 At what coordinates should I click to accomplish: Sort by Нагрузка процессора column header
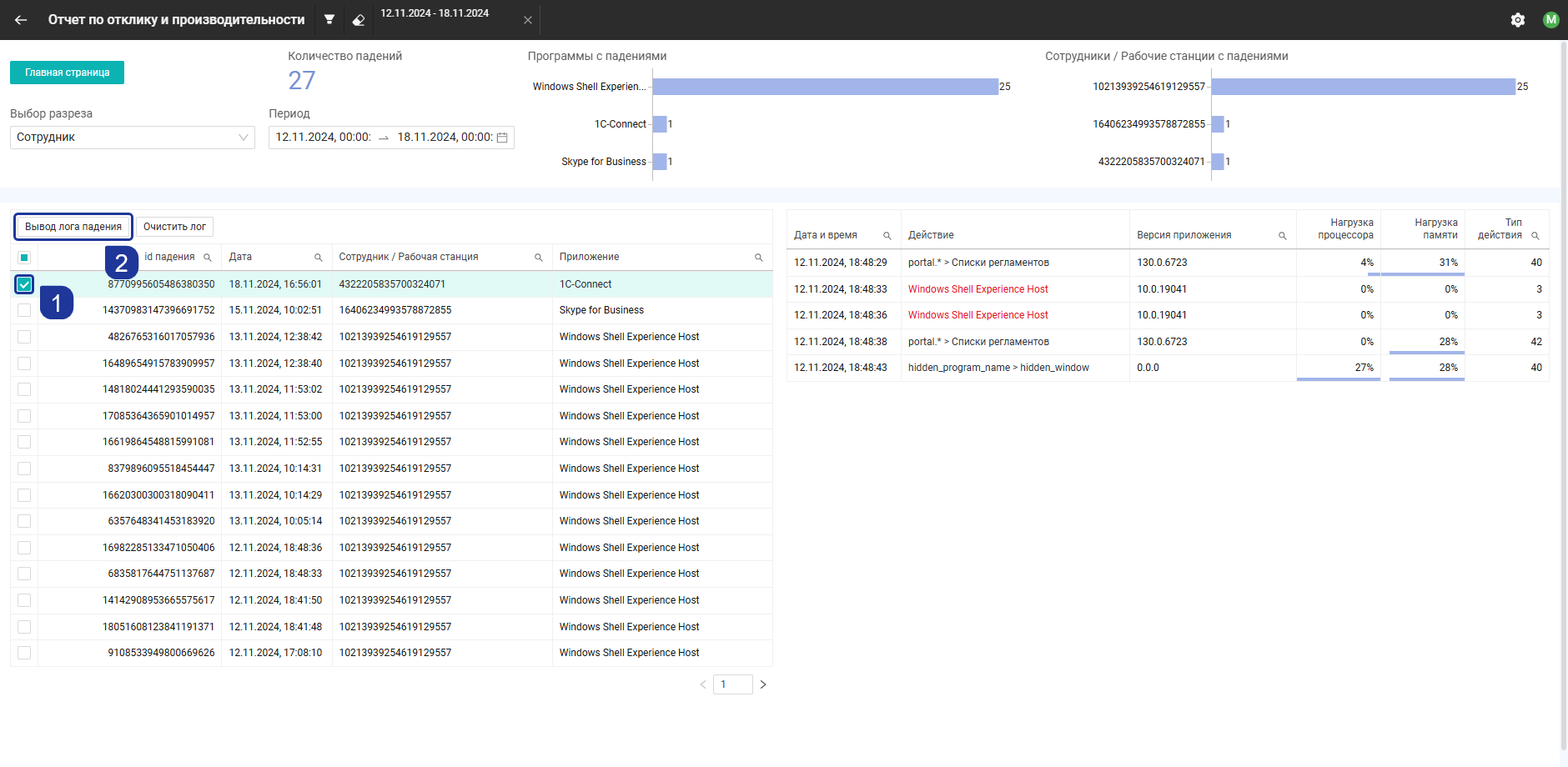coord(1345,229)
